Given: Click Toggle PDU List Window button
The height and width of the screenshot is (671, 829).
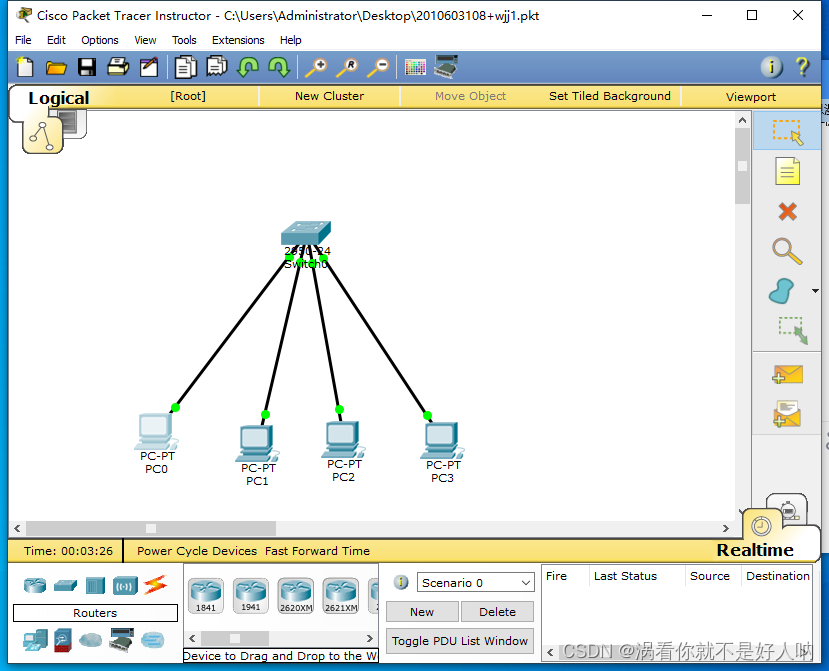Looking at the screenshot, I should (459, 641).
